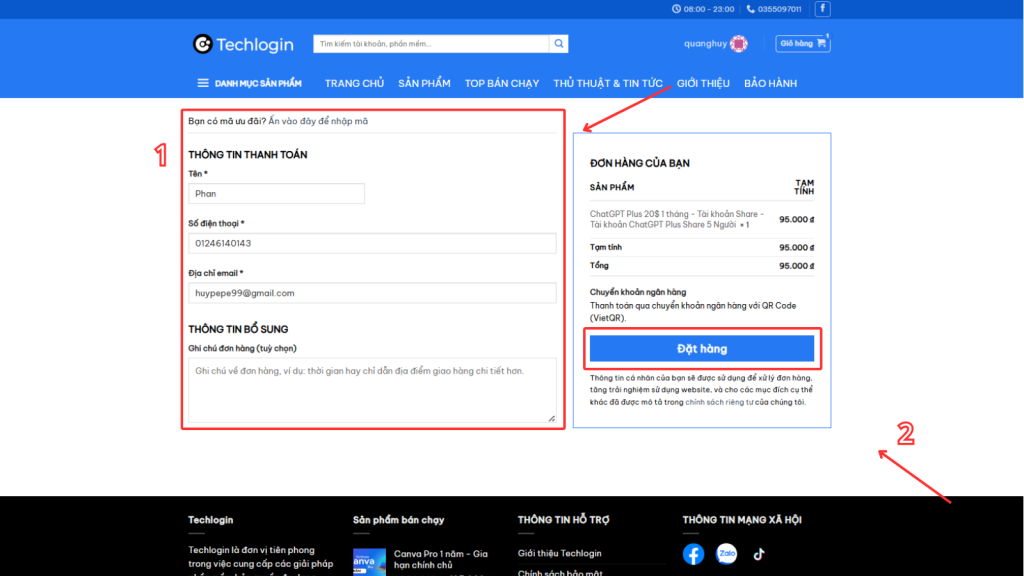Screen dimensions: 1024x576
Task: Click the quanghuy user avatar
Action: coord(739,44)
